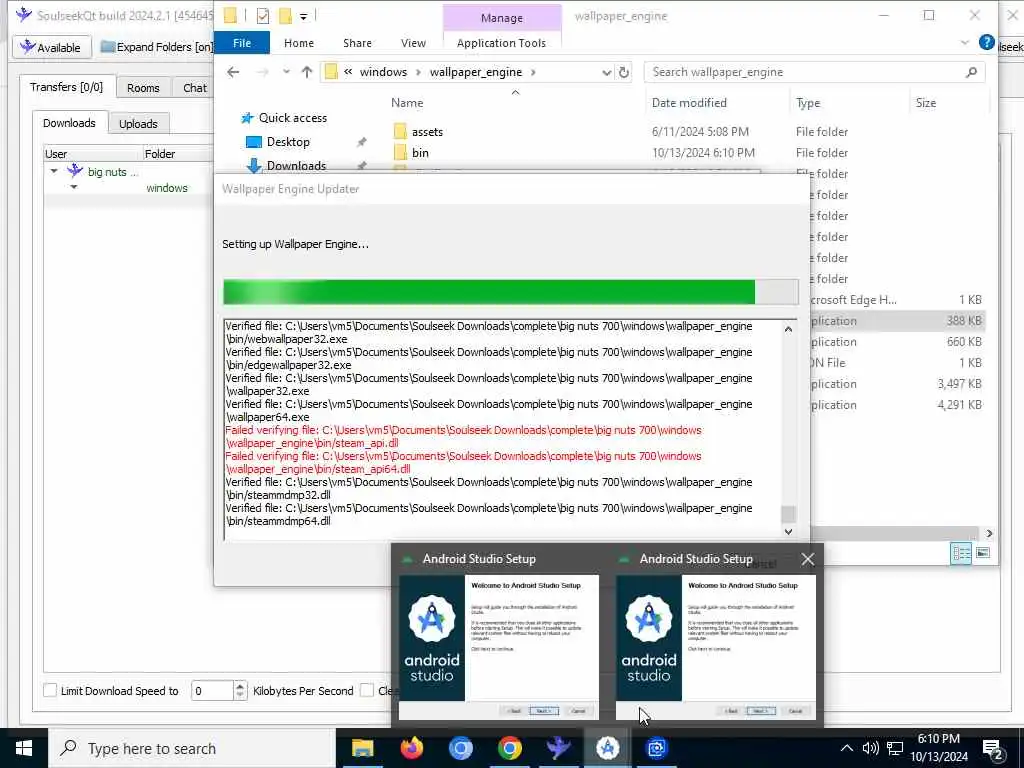Viewport: 1024px width, 768px height.
Task: Click the properties checkmark in Explorer title bar
Action: click(x=263, y=16)
